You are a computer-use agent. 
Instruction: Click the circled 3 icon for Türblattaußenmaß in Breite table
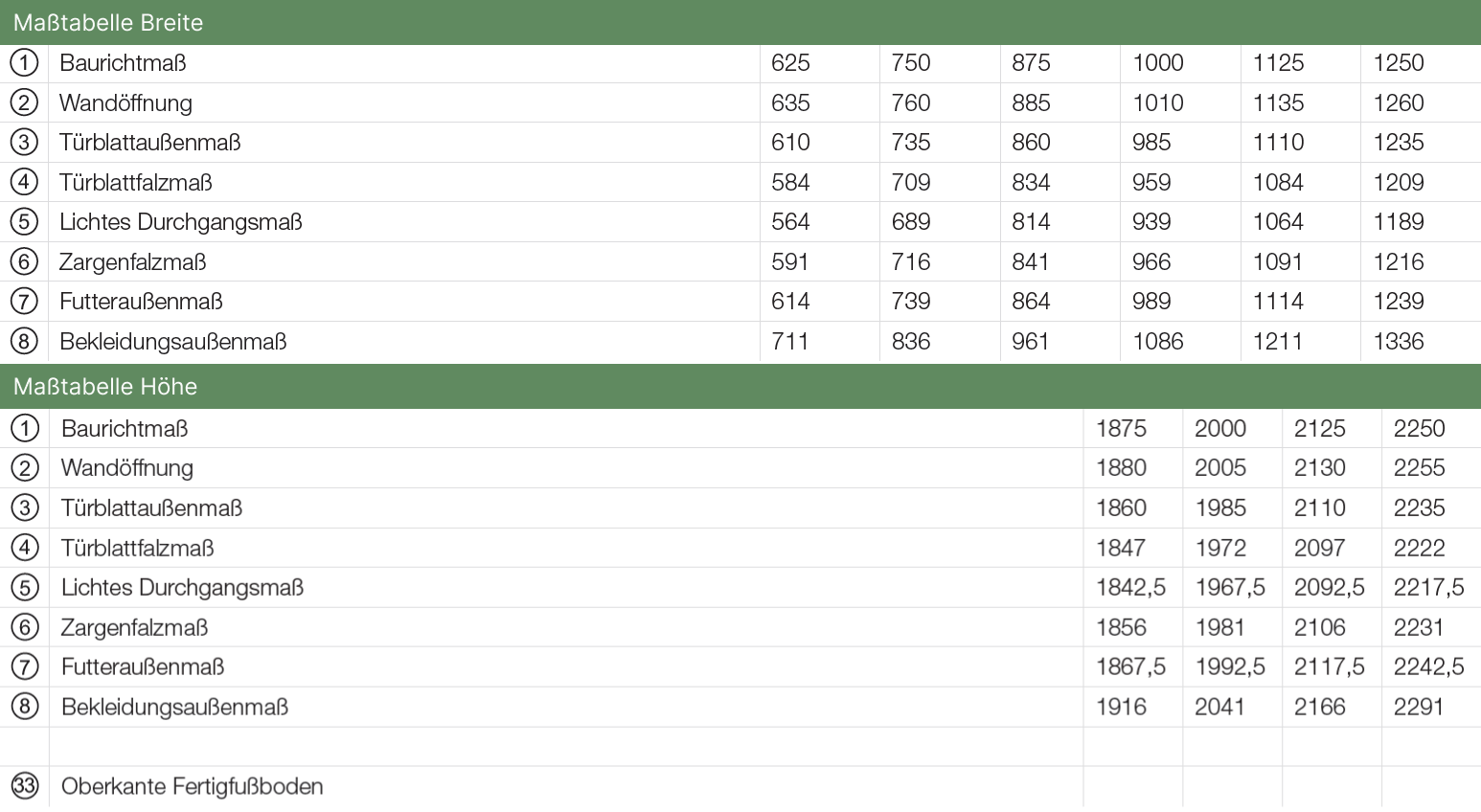pos(24,143)
